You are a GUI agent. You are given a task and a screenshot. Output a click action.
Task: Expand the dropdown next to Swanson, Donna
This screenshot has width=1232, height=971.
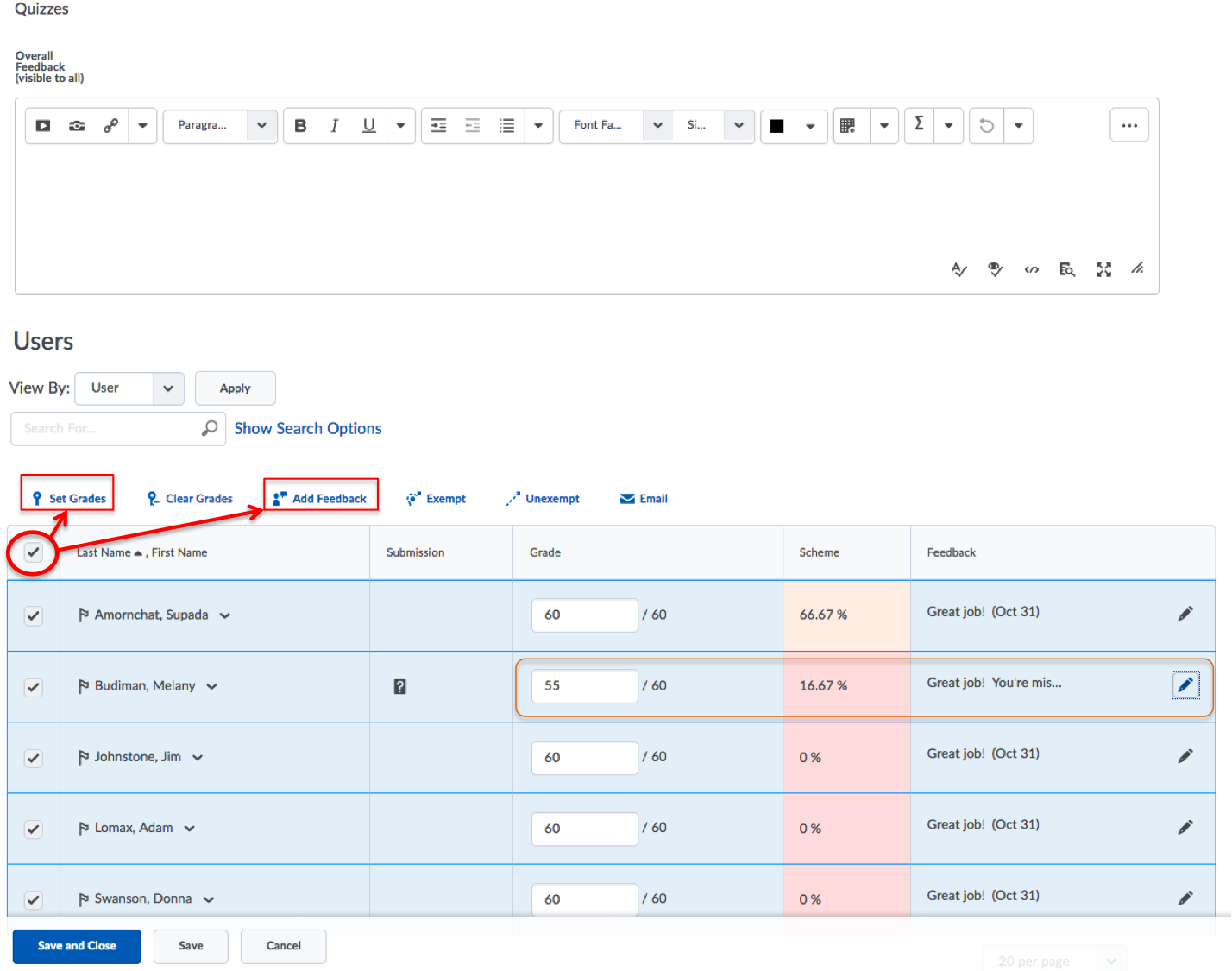point(208,898)
